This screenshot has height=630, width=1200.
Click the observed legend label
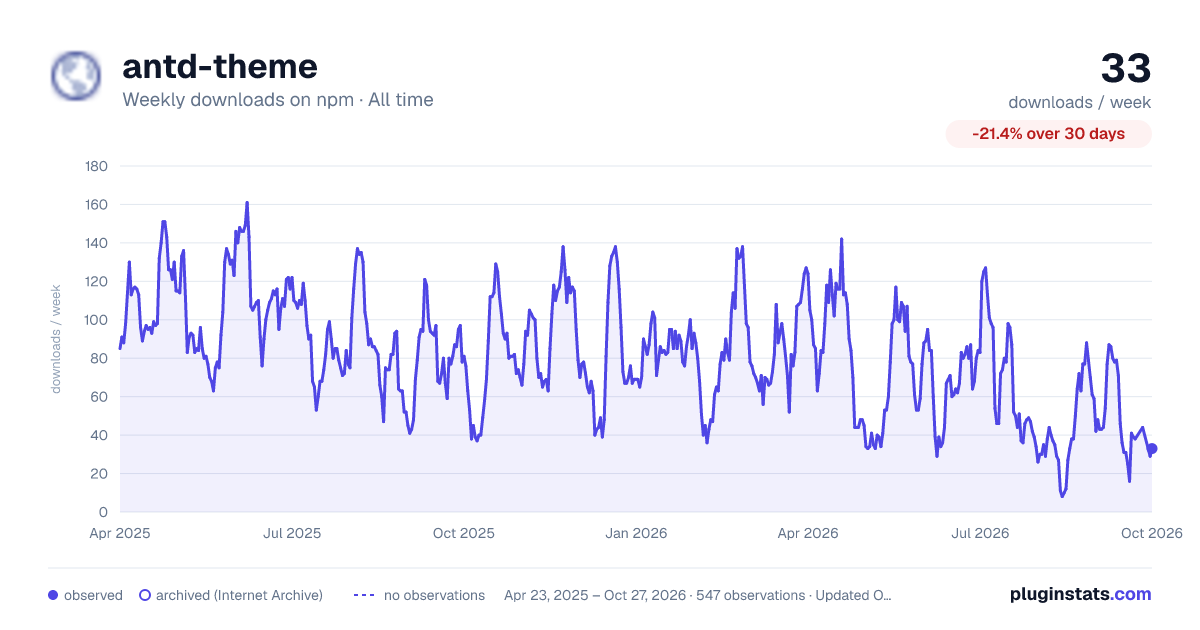[x=93, y=595]
